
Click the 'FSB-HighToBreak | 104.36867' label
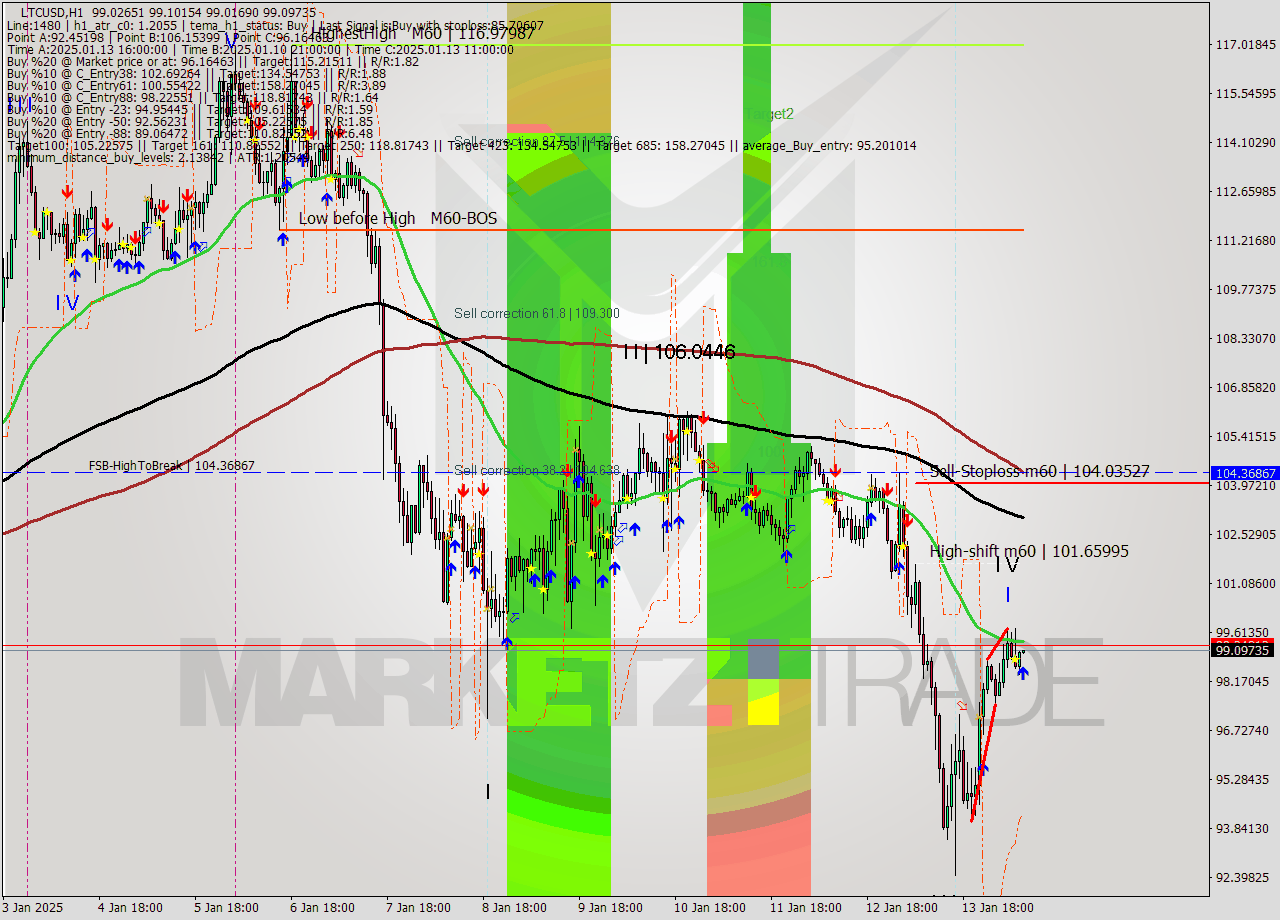(172, 466)
